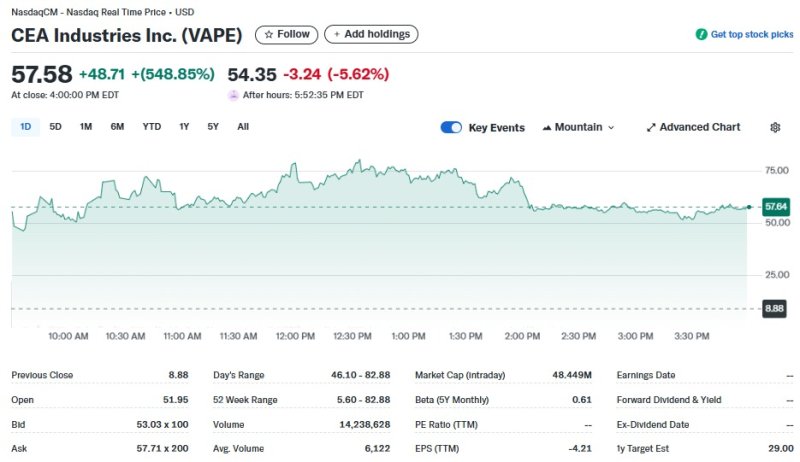Click the star icon on Follow

pos(267,35)
